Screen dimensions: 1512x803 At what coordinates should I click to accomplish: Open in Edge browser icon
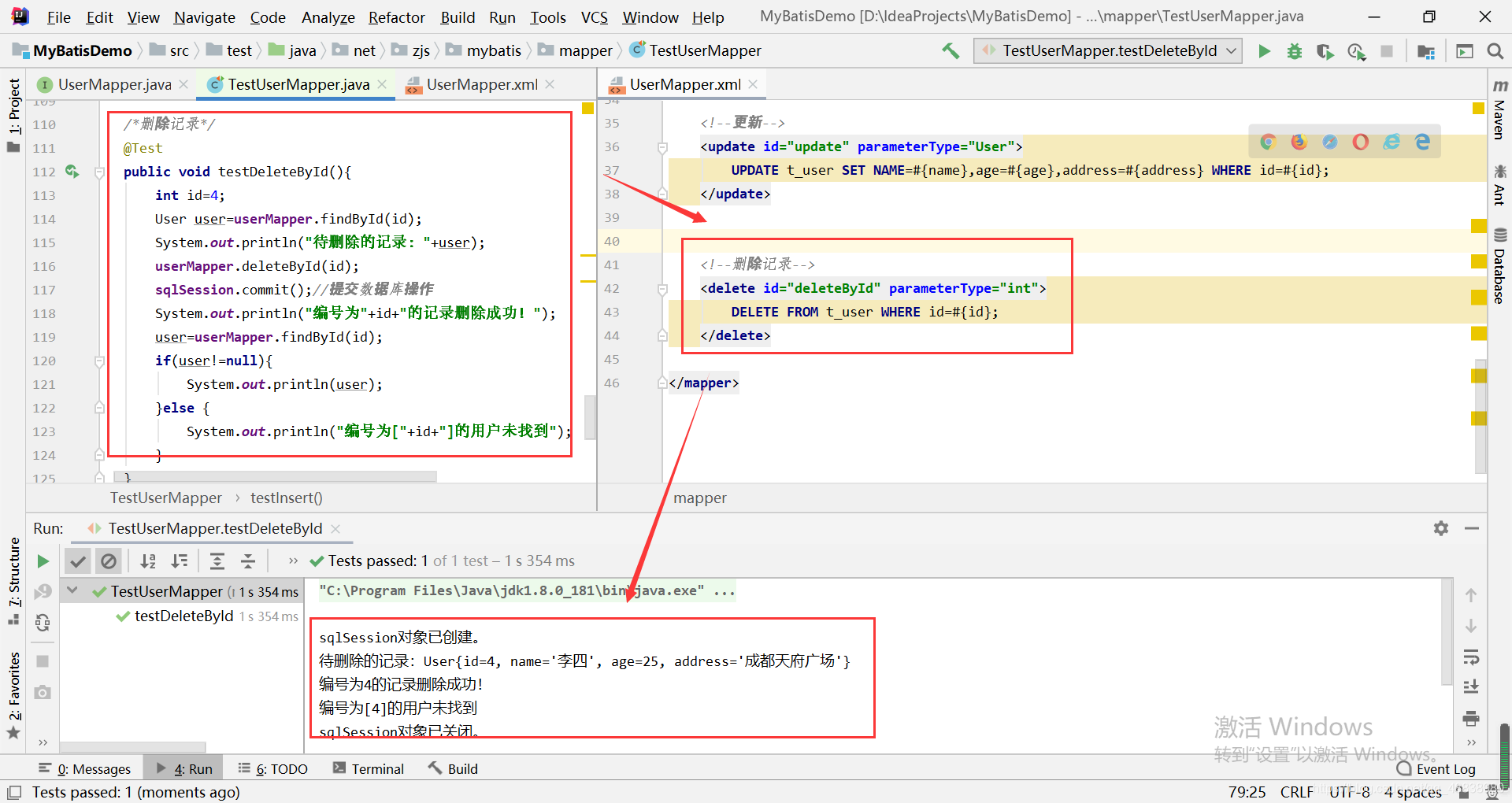point(1422,142)
